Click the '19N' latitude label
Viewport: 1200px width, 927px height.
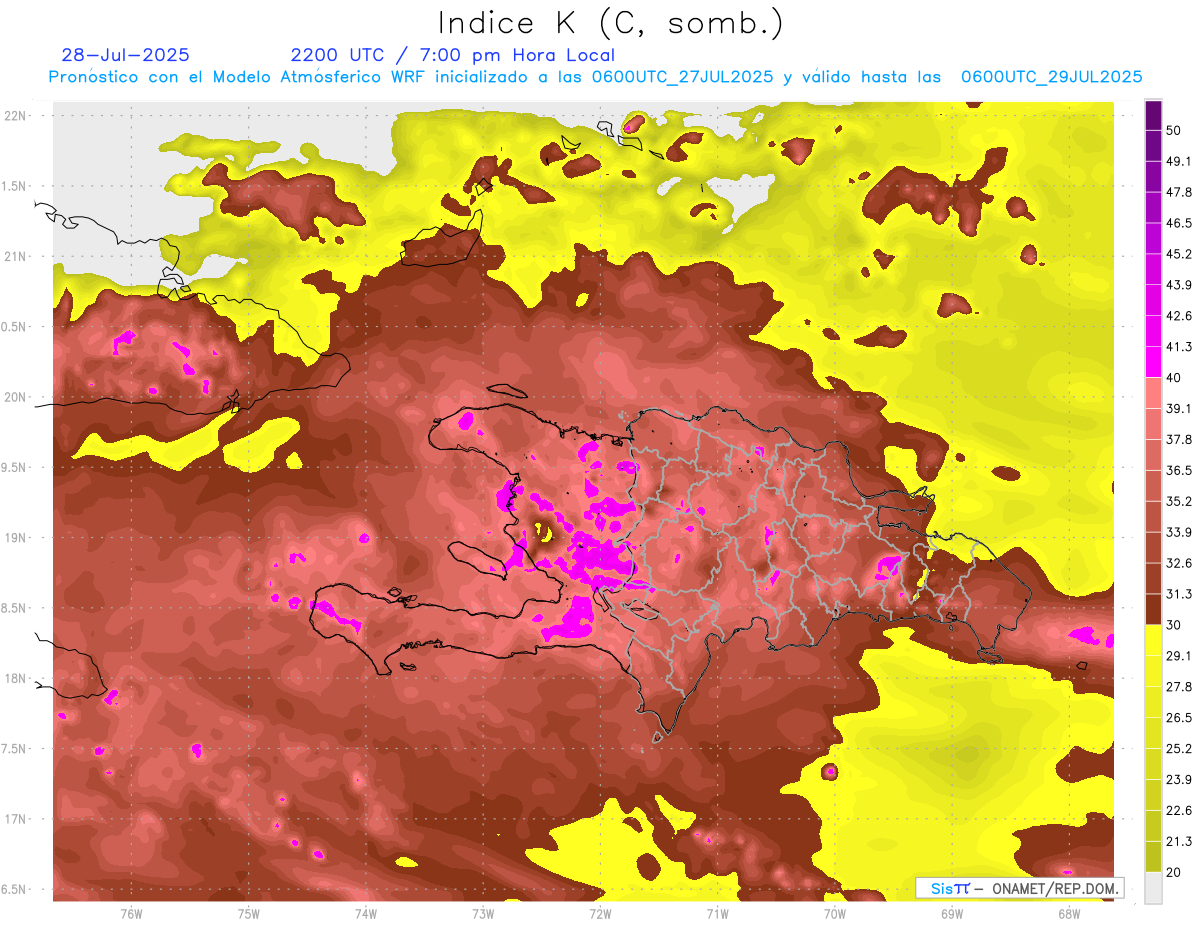16,538
